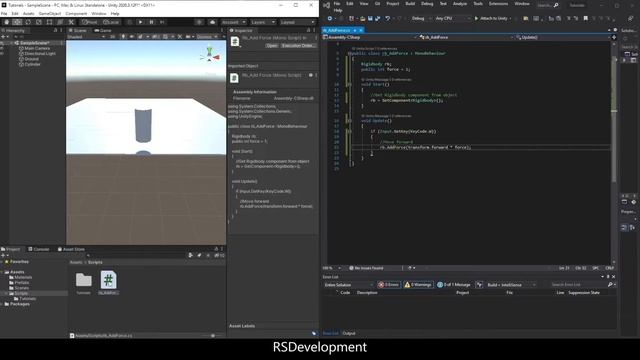Switch to the Game tab

click(103, 31)
